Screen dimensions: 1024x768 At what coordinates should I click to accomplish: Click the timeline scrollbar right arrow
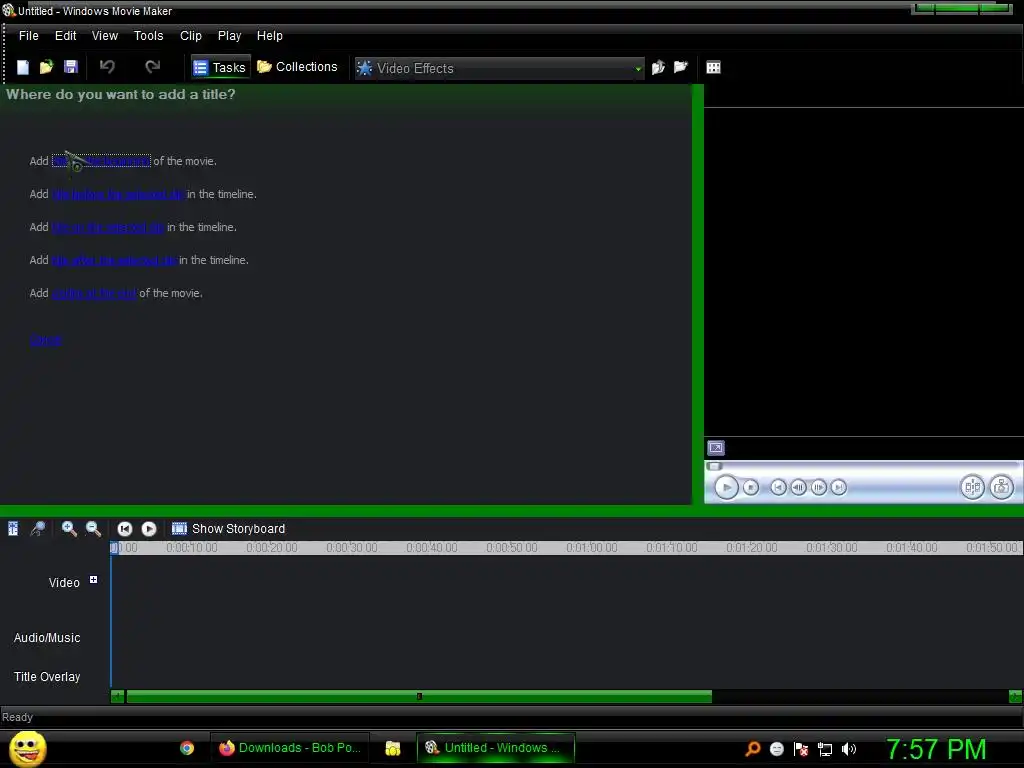[x=1016, y=697]
